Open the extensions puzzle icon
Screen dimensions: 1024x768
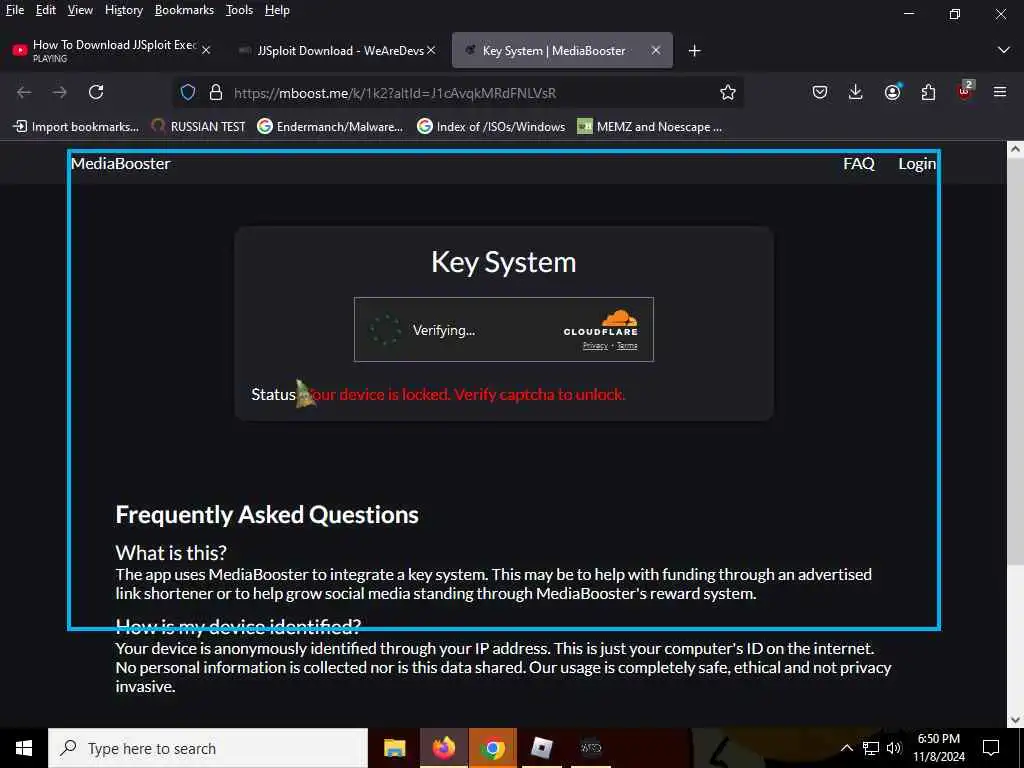point(928,92)
